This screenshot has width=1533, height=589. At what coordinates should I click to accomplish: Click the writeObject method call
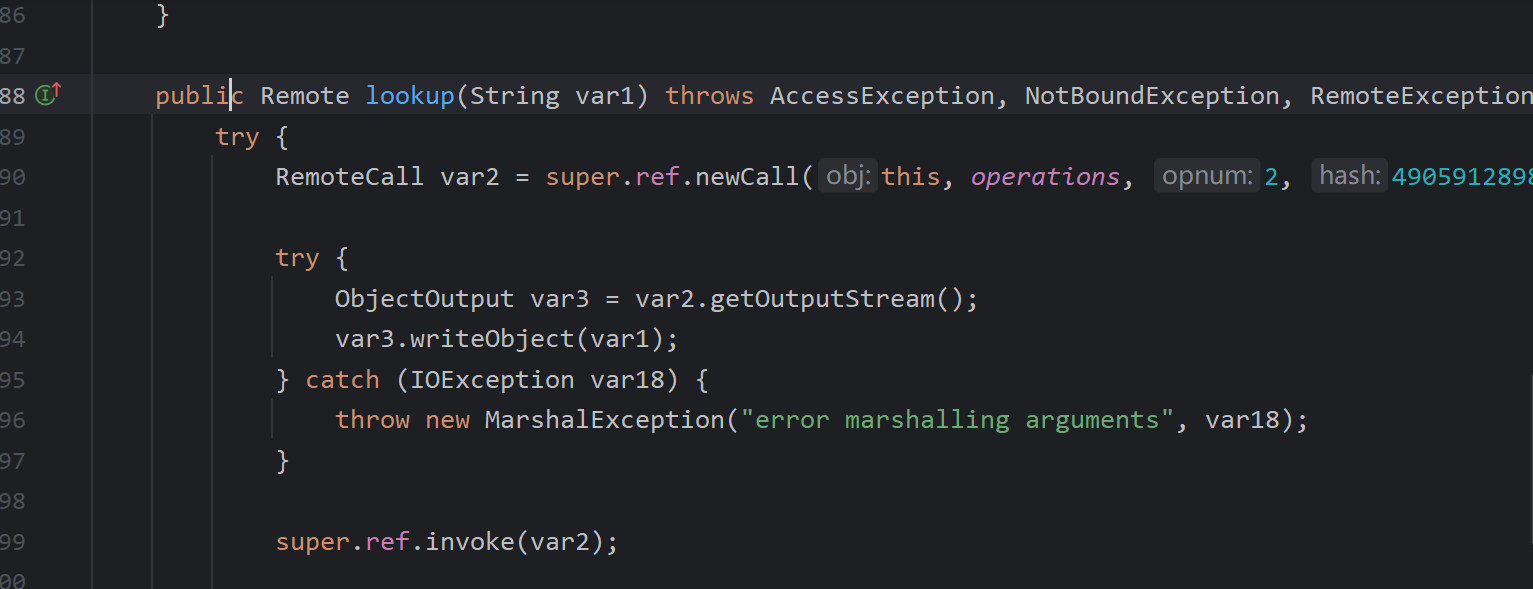point(491,339)
